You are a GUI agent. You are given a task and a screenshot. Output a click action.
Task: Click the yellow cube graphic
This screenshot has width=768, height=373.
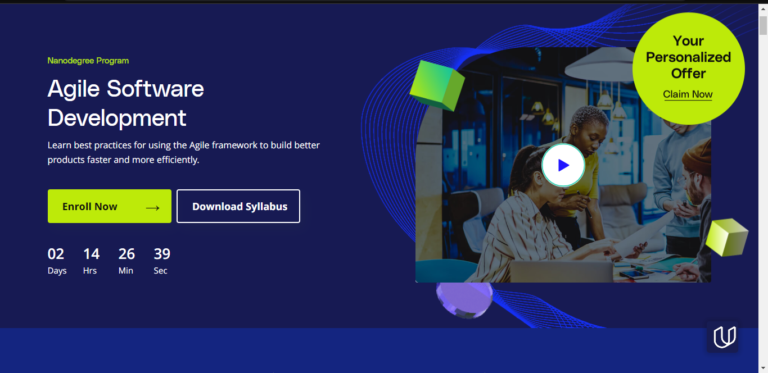click(727, 237)
